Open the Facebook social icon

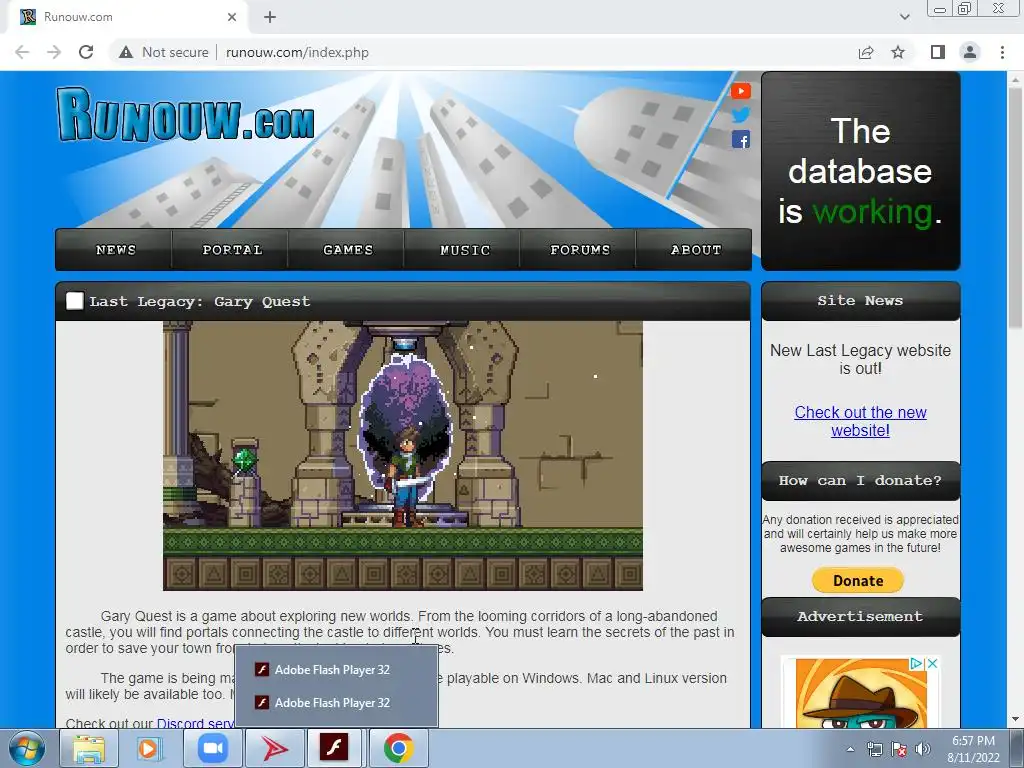click(x=741, y=139)
